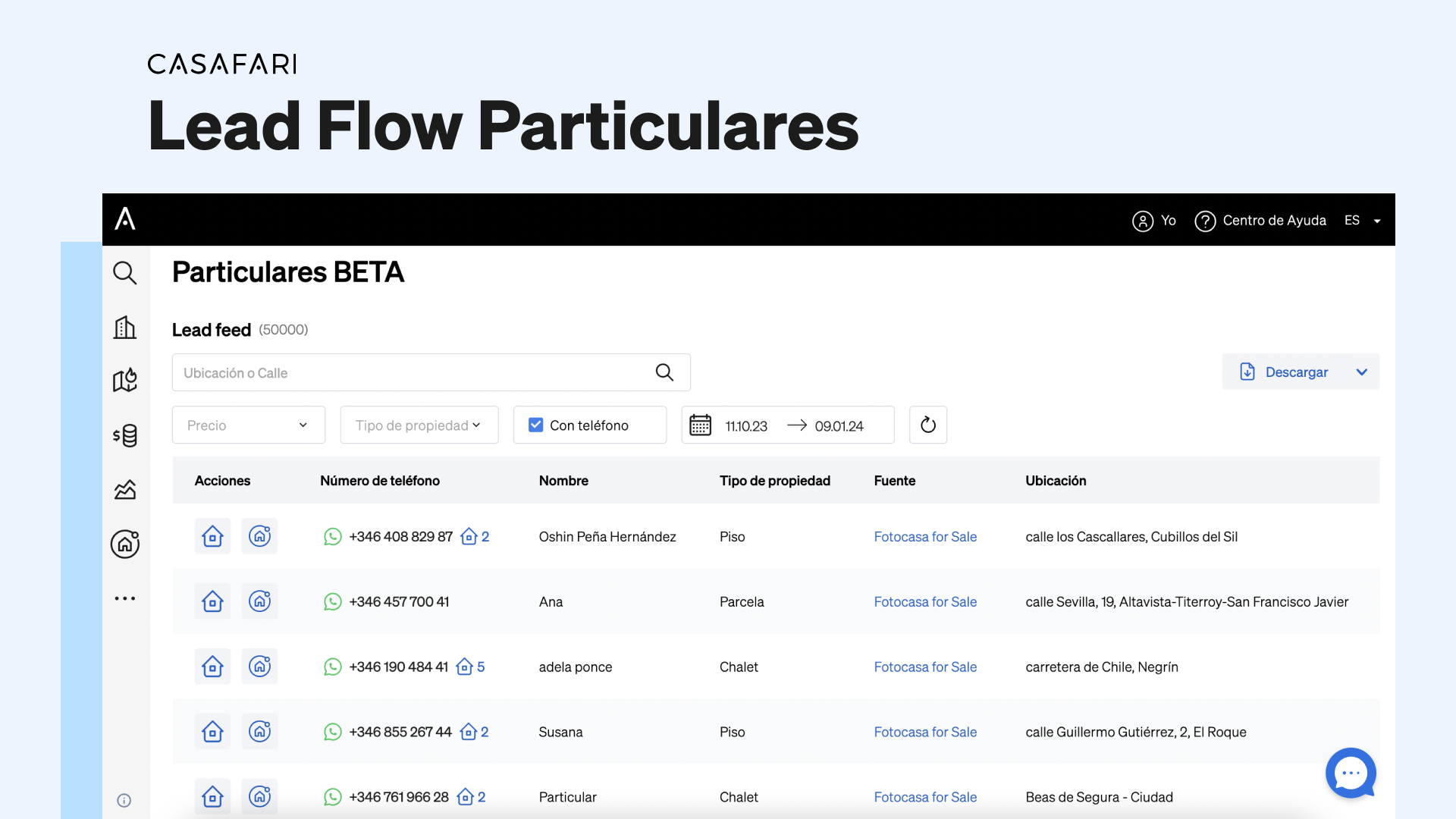Open the WhatsApp contact icon for Oshin
This screenshot has width=1456, height=819.
click(332, 537)
